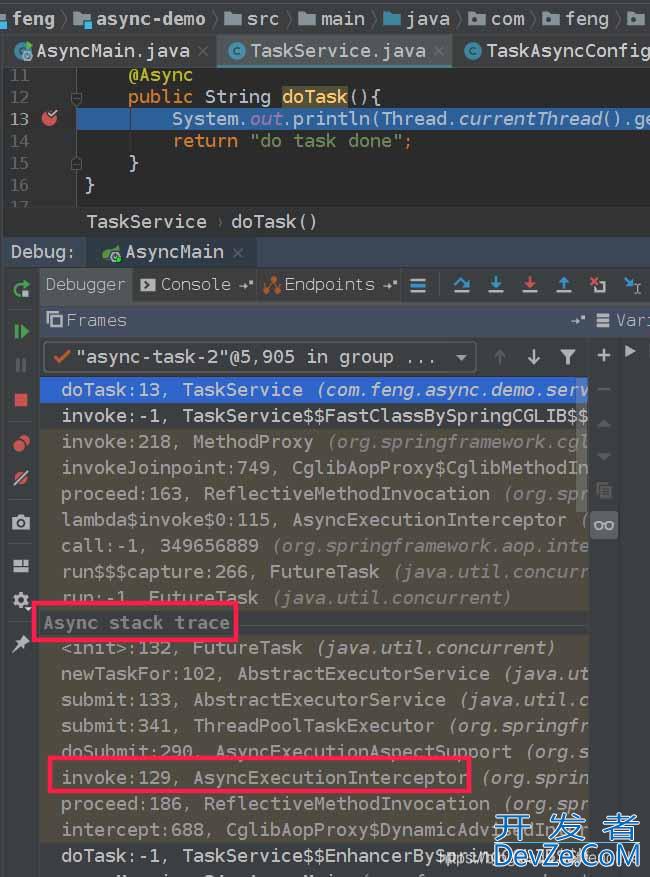The image size is (650, 877).
Task: Resume program execution
Action: pos(21,331)
